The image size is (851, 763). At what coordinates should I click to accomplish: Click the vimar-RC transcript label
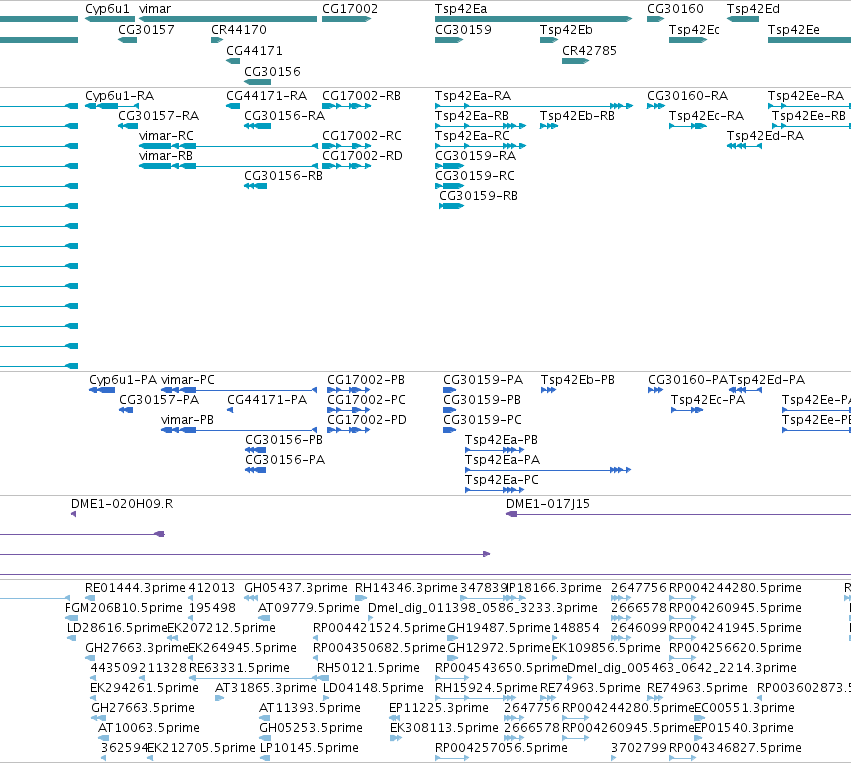(x=166, y=136)
